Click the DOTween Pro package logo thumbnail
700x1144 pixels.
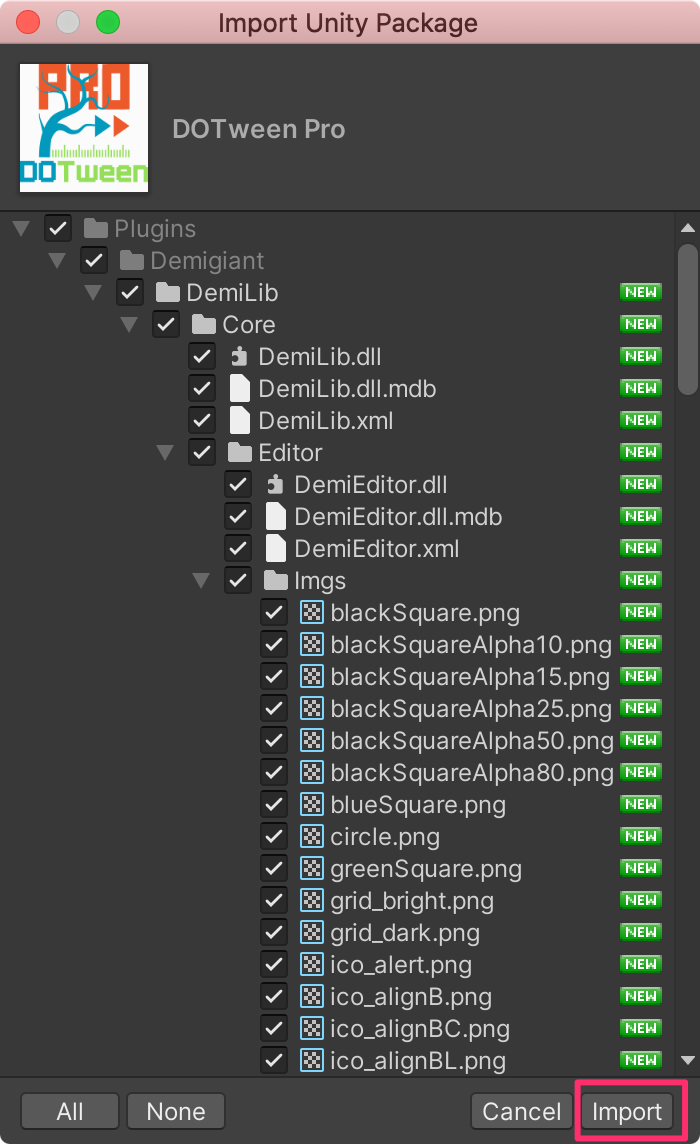coord(84,128)
